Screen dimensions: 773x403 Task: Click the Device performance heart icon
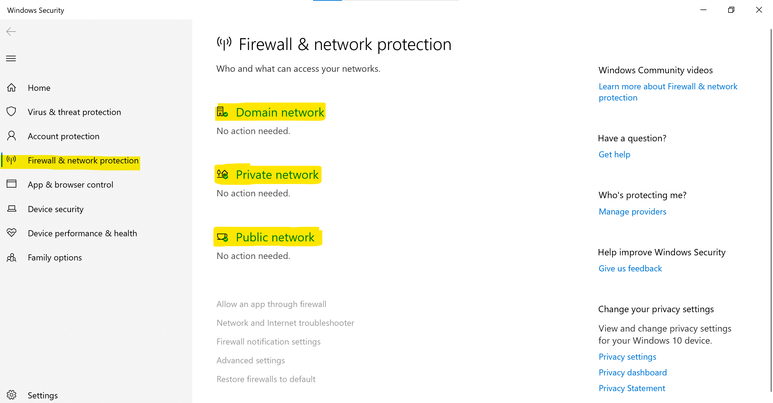pos(11,233)
